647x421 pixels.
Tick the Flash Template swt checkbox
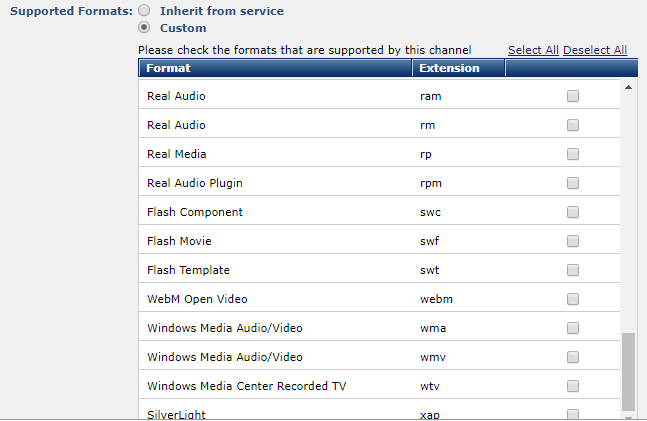pyautogui.click(x=573, y=271)
